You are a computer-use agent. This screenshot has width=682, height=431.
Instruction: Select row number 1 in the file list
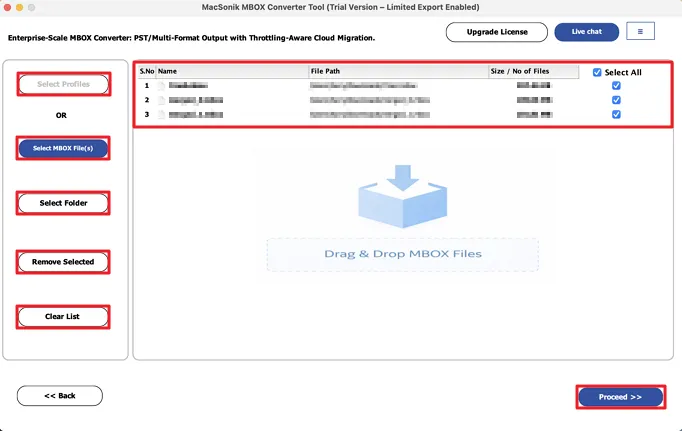tap(358, 86)
